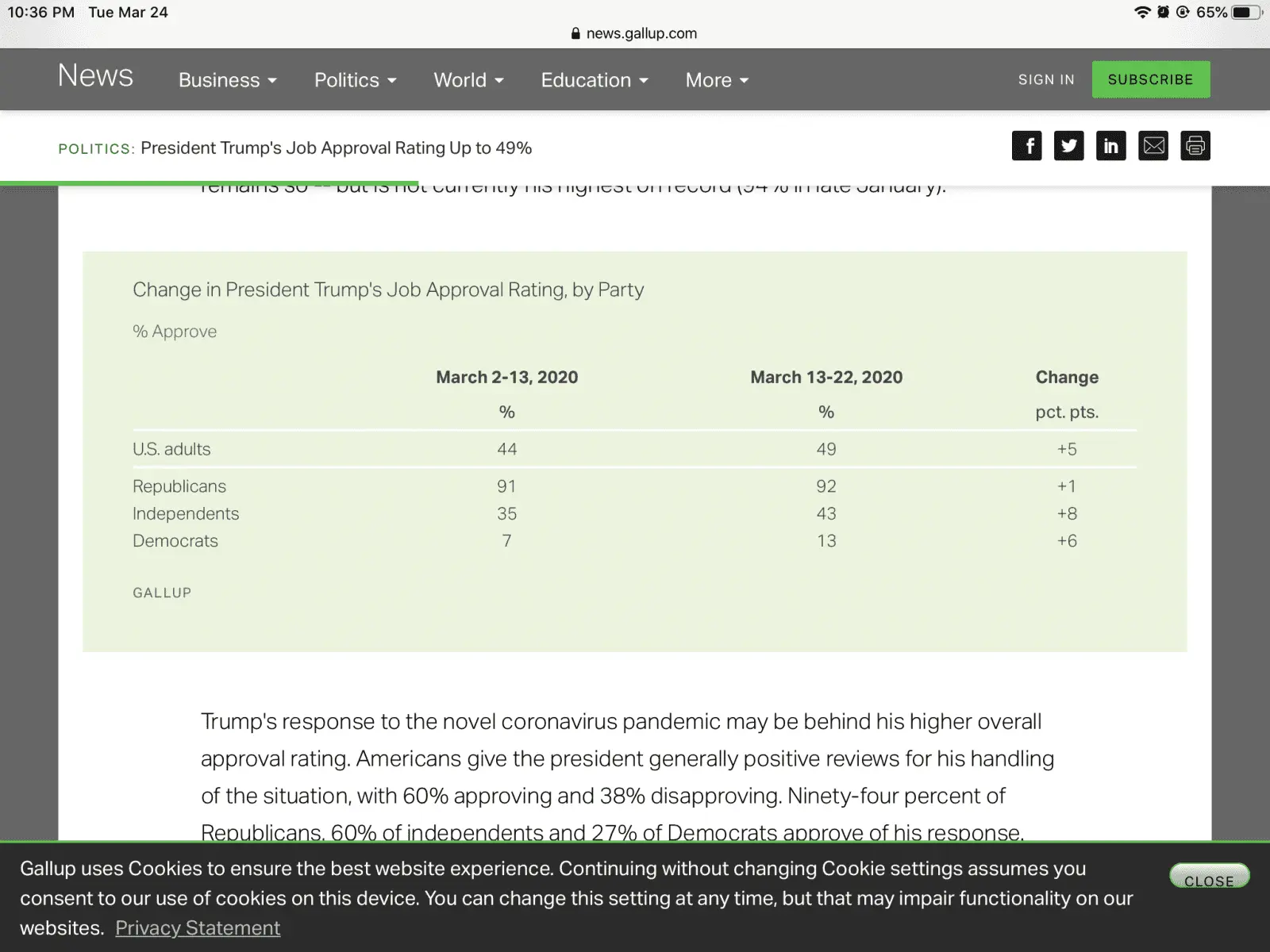
Task: Open the Politics dropdown menu
Action: coord(355,80)
